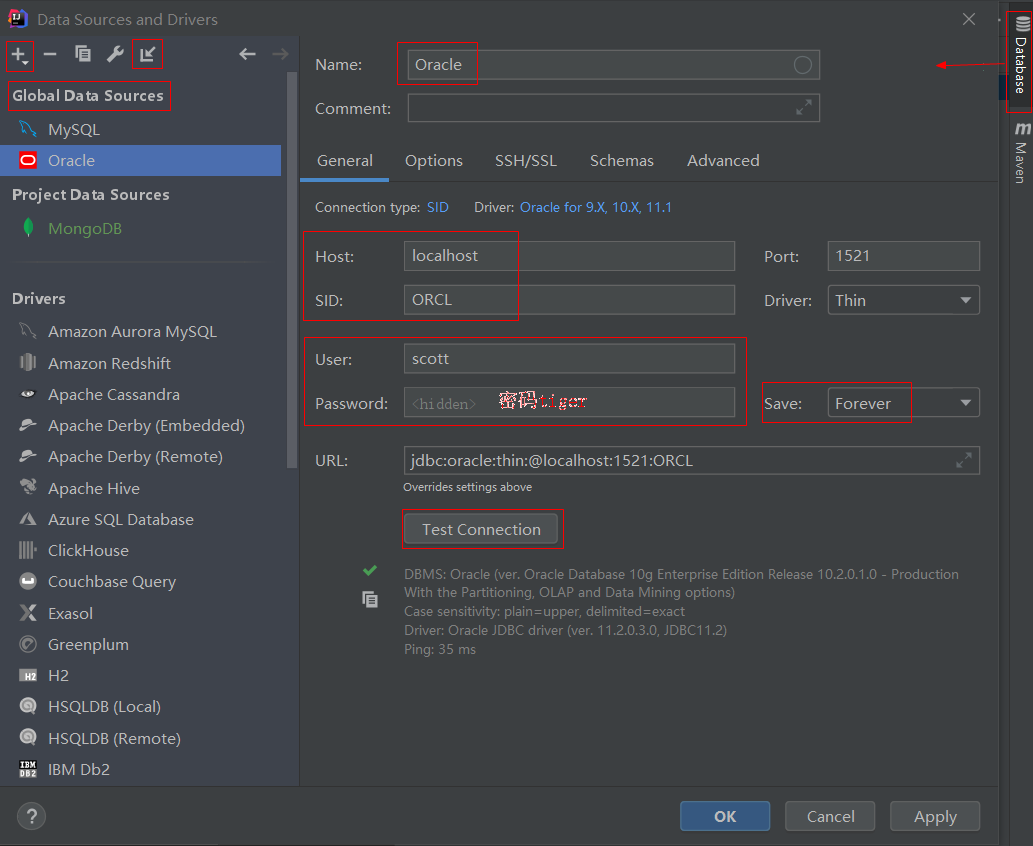Open the Maven tool window sidebar tab
The image size is (1033, 846).
click(1020, 153)
